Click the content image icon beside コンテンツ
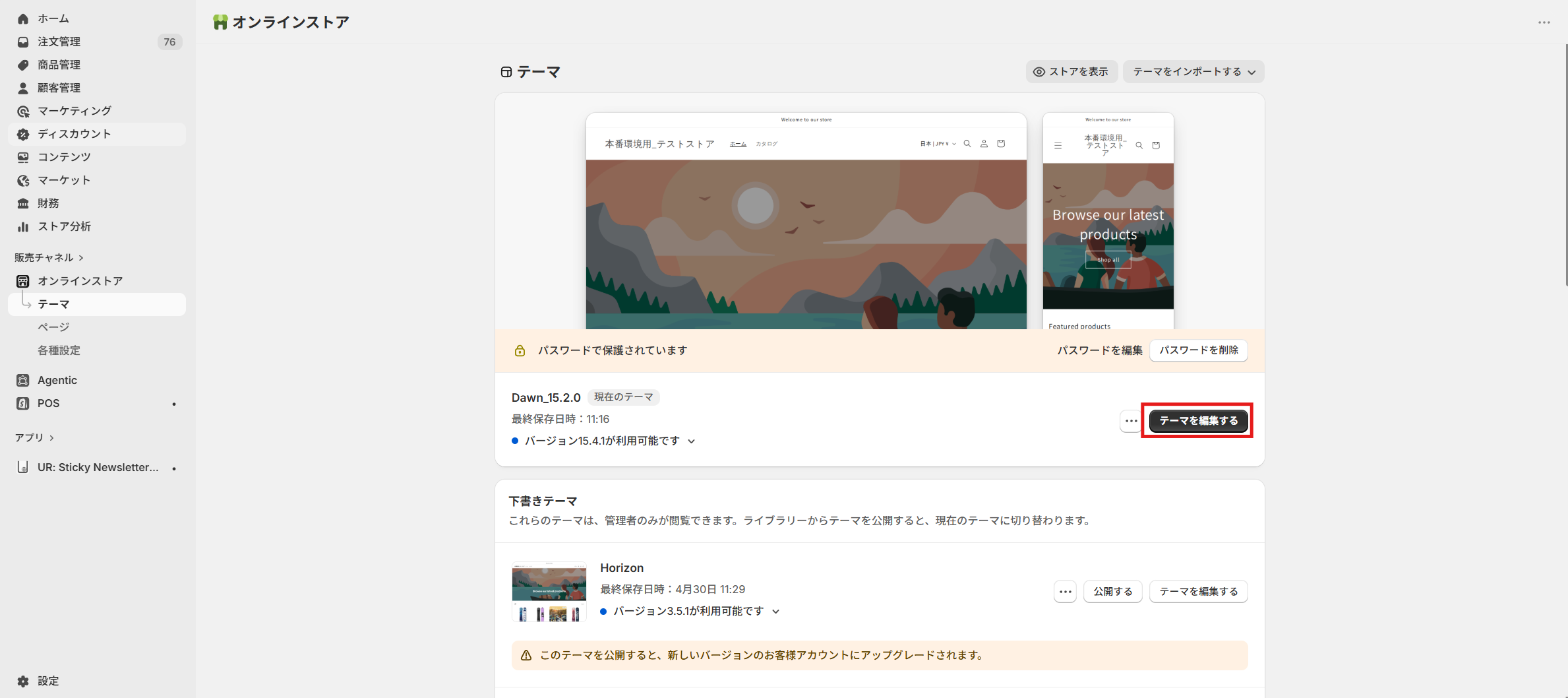Viewport: 1568px width, 698px height. click(x=23, y=157)
